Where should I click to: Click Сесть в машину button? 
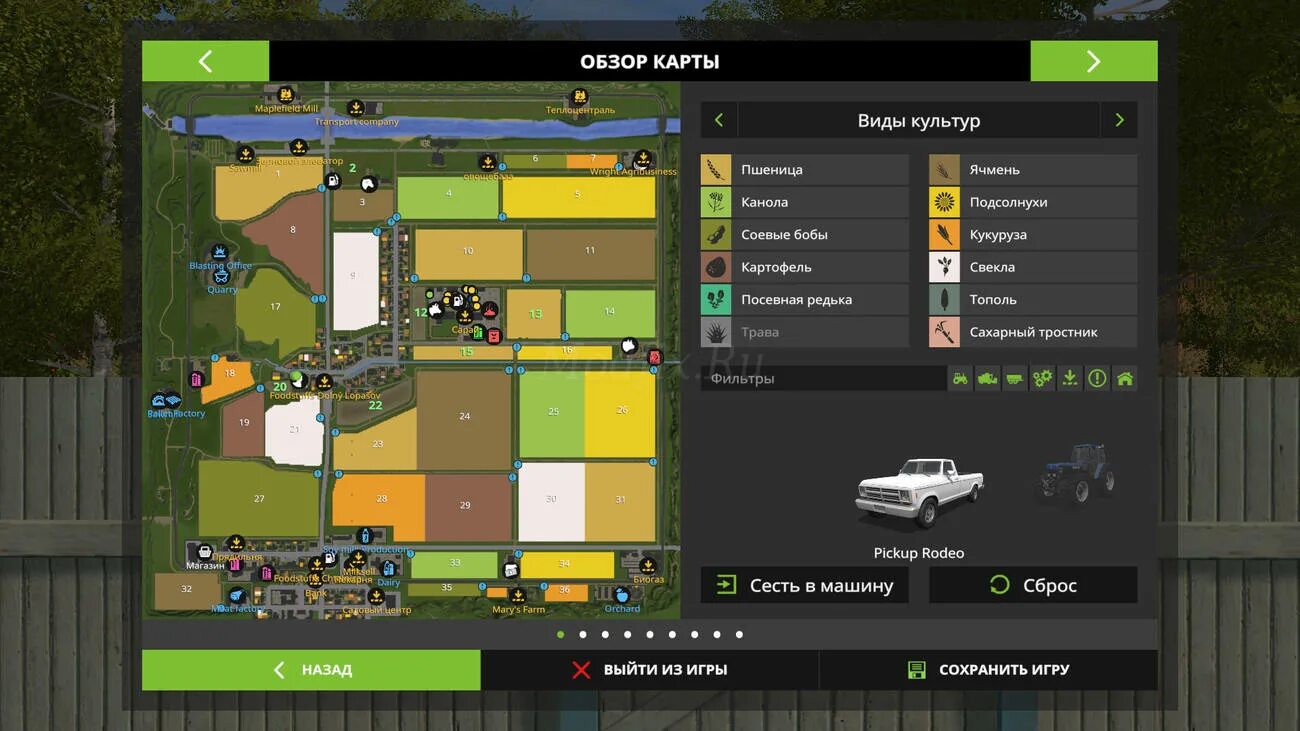point(804,585)
